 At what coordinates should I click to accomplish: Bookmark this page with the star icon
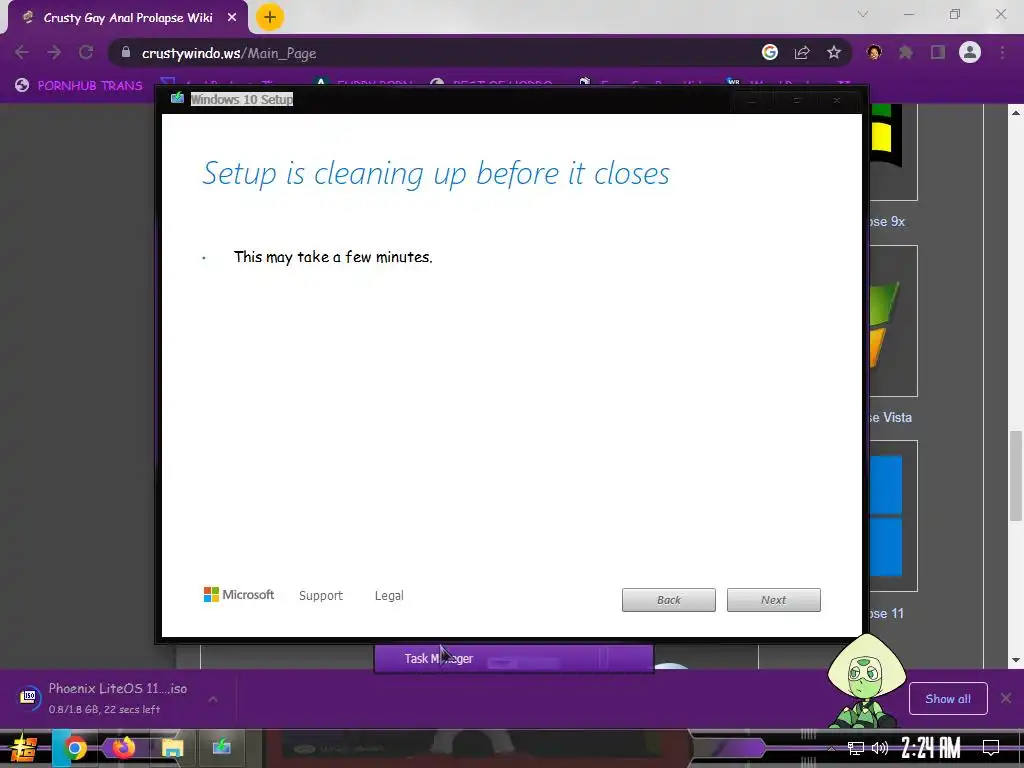[834, 52]
